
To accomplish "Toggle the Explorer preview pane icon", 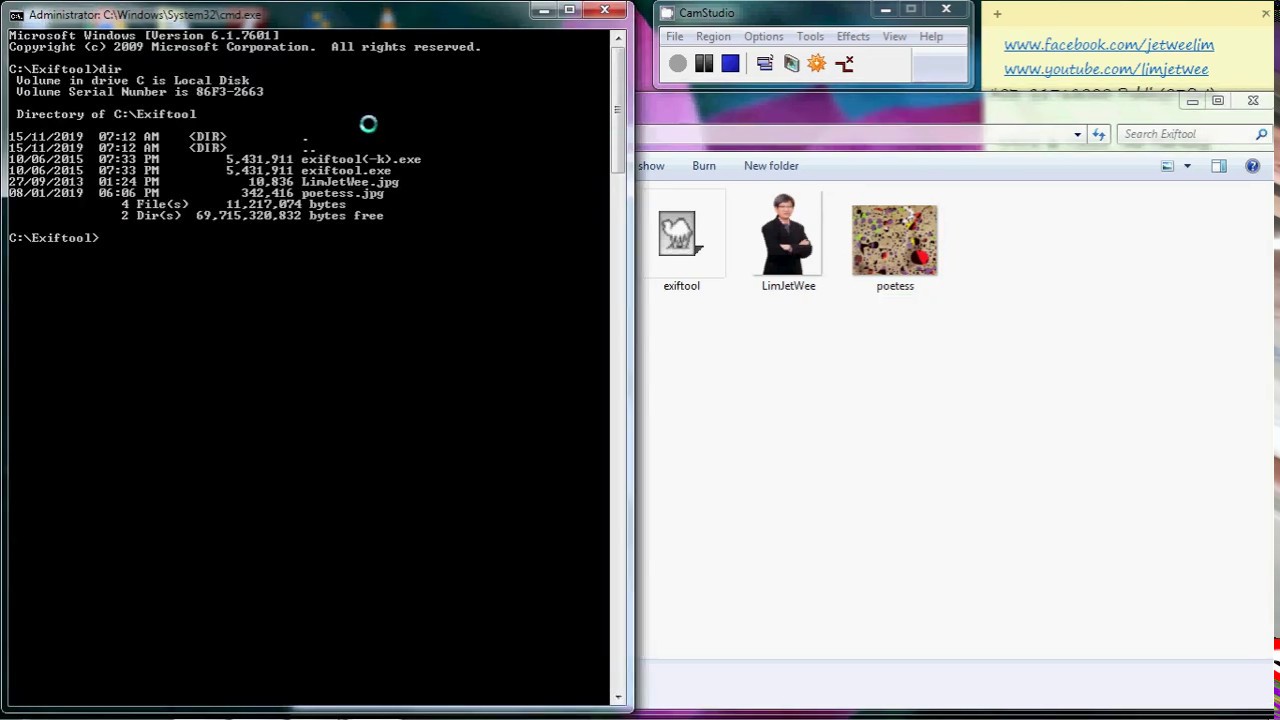I will coord(1218,166).
